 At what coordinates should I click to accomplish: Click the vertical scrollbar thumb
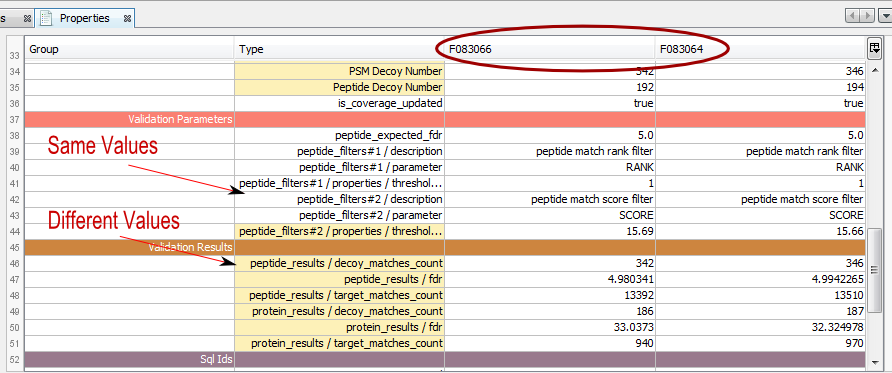(875, 269)
